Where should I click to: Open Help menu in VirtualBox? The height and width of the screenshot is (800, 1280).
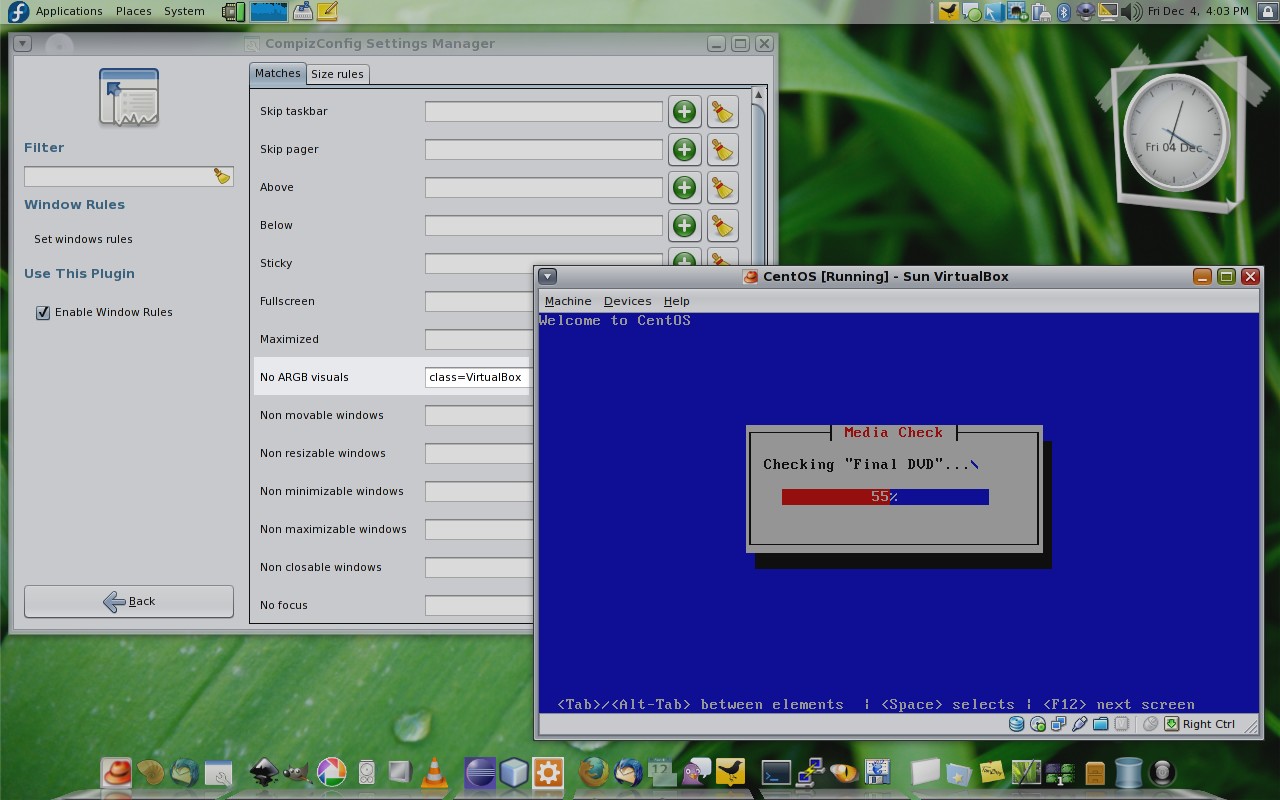tap(676, 301)
